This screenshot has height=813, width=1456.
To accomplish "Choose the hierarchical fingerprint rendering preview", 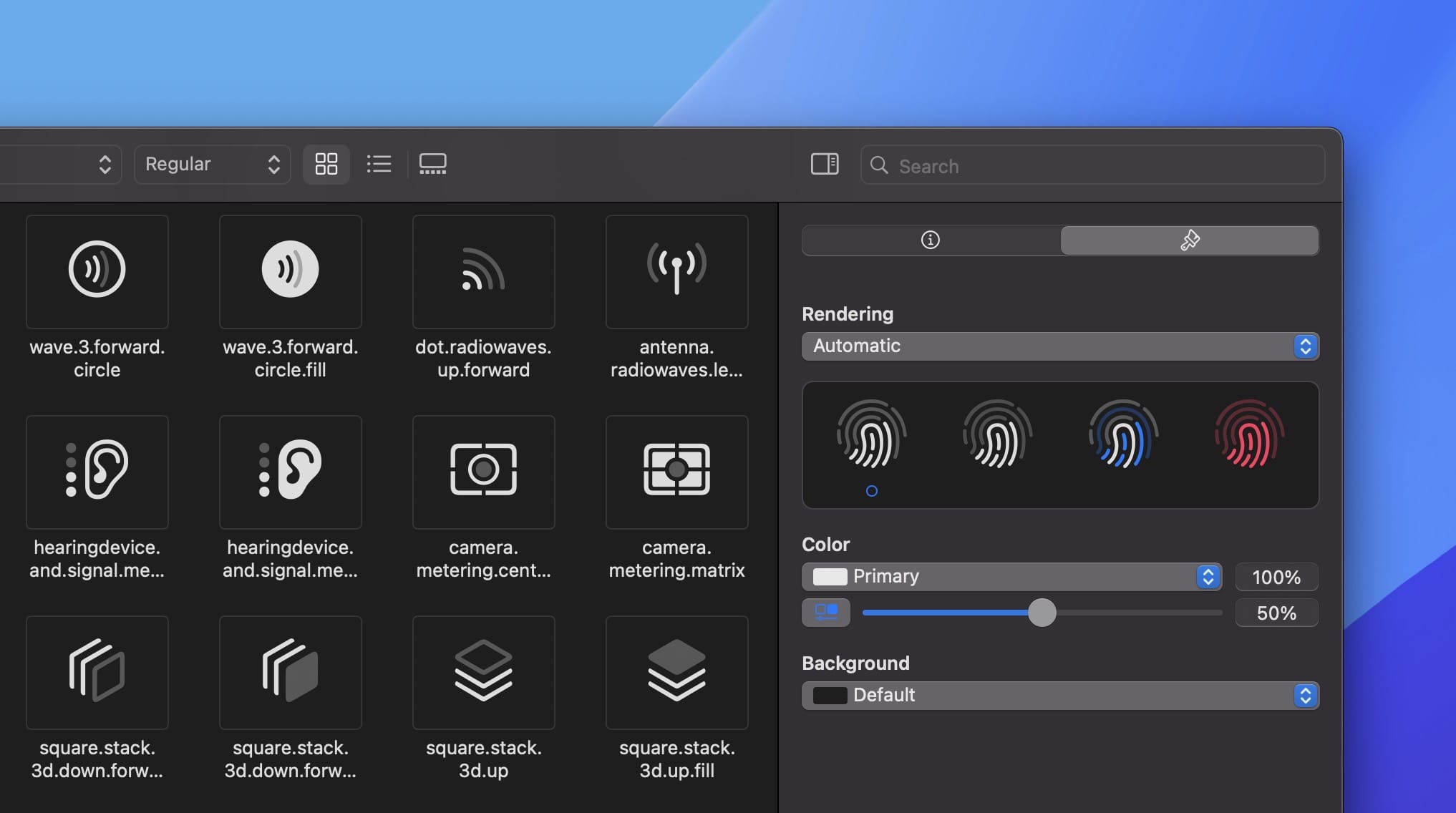I will (x=997, y=434).
